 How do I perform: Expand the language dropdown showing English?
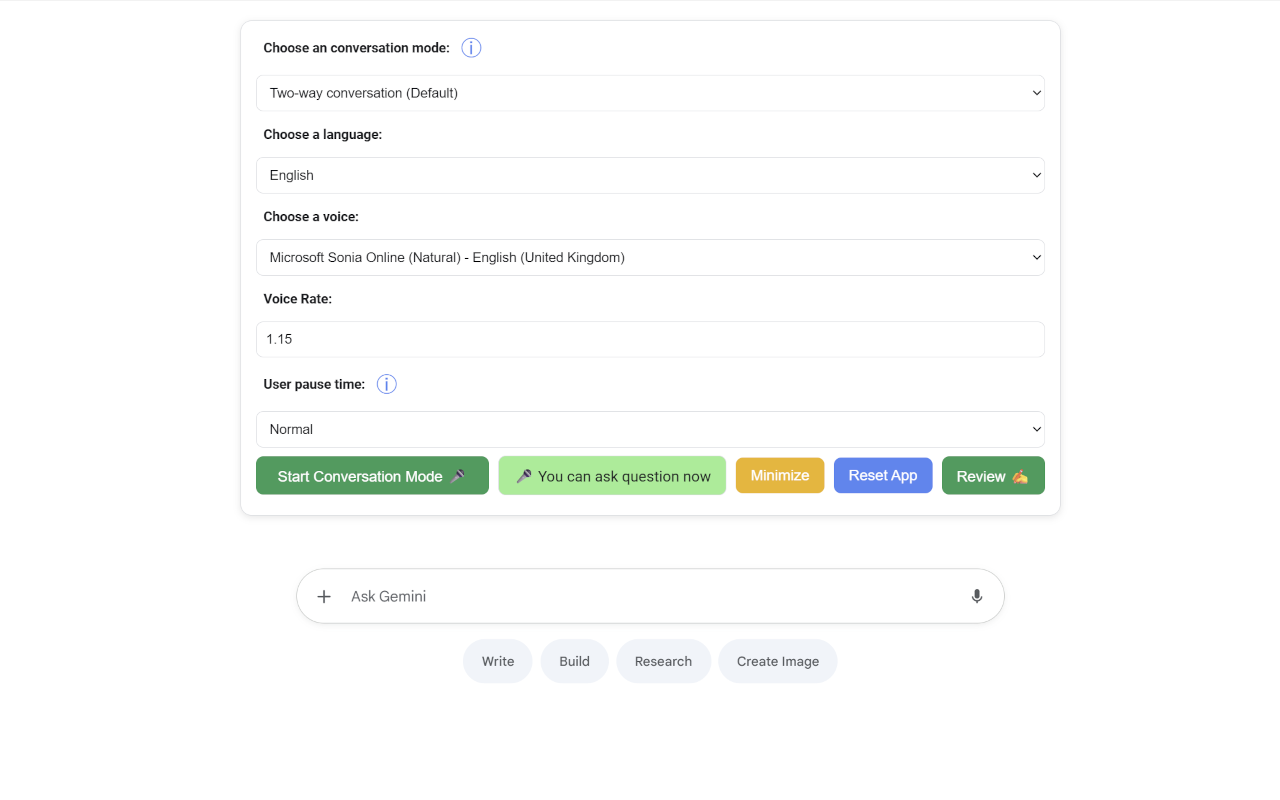click(650, 175)
